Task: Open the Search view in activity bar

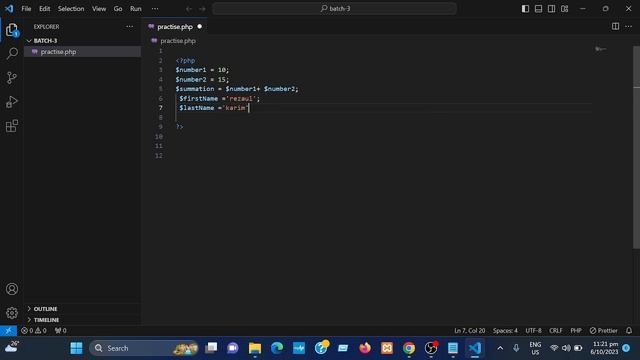Action: 12,53
